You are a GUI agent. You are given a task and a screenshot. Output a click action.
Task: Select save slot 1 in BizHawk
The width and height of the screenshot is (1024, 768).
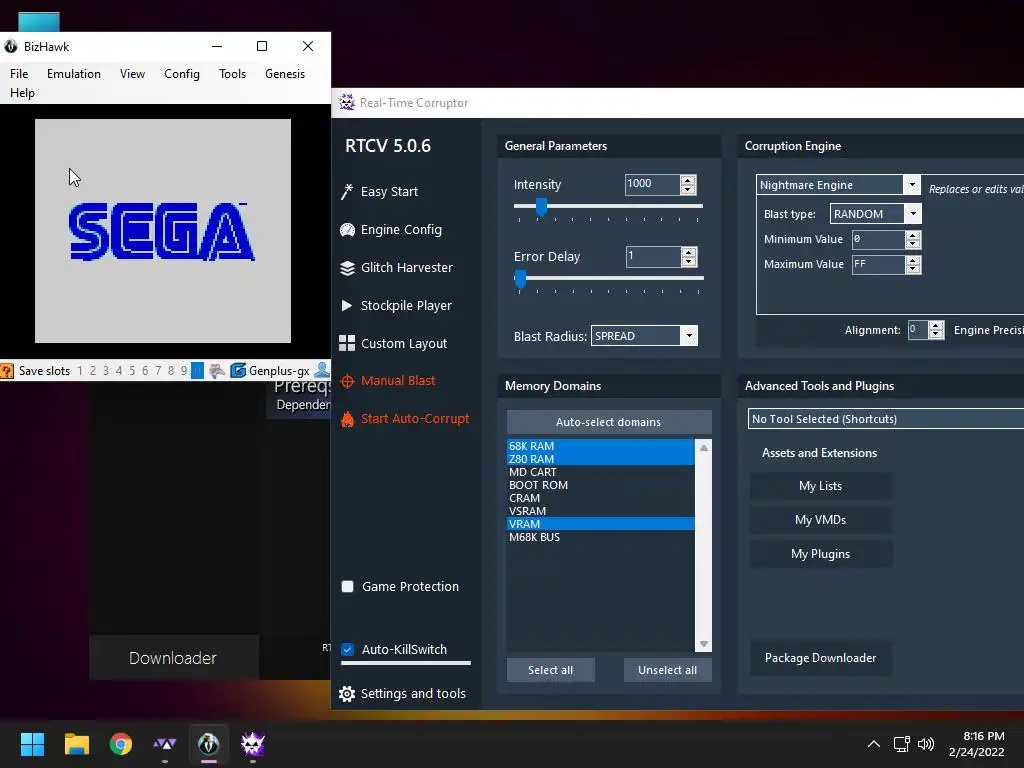point(80,371)
